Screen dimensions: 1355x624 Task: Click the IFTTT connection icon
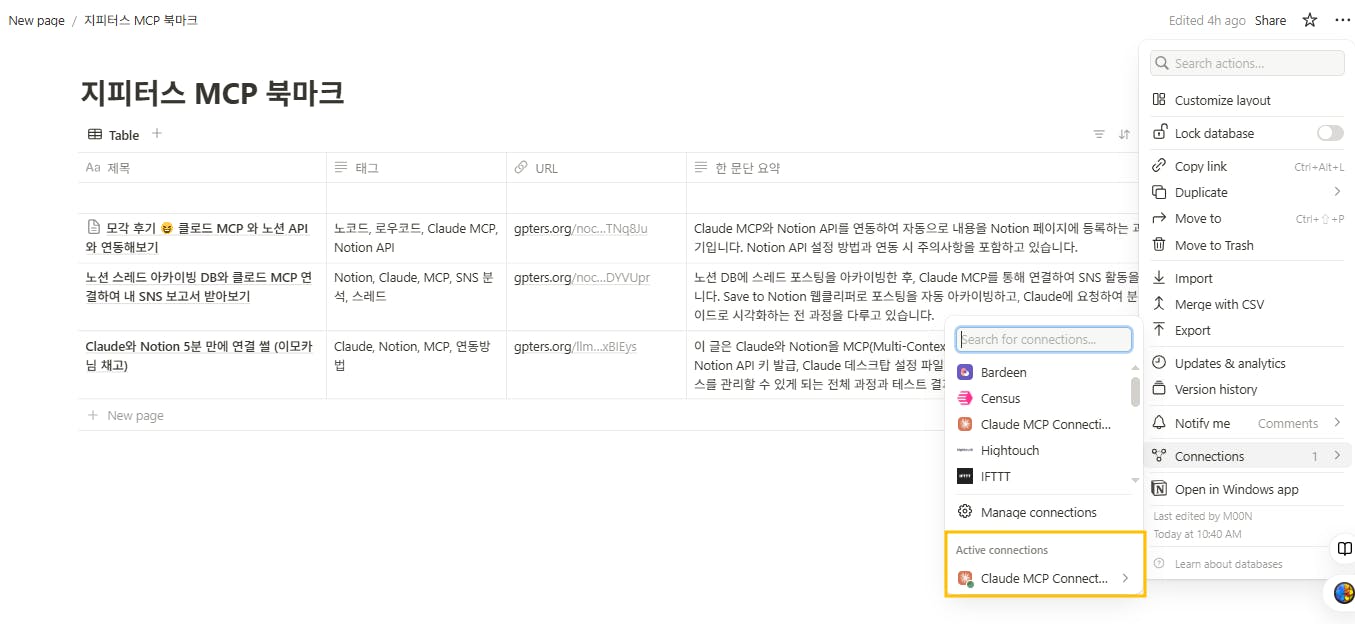tap(965, 476)
